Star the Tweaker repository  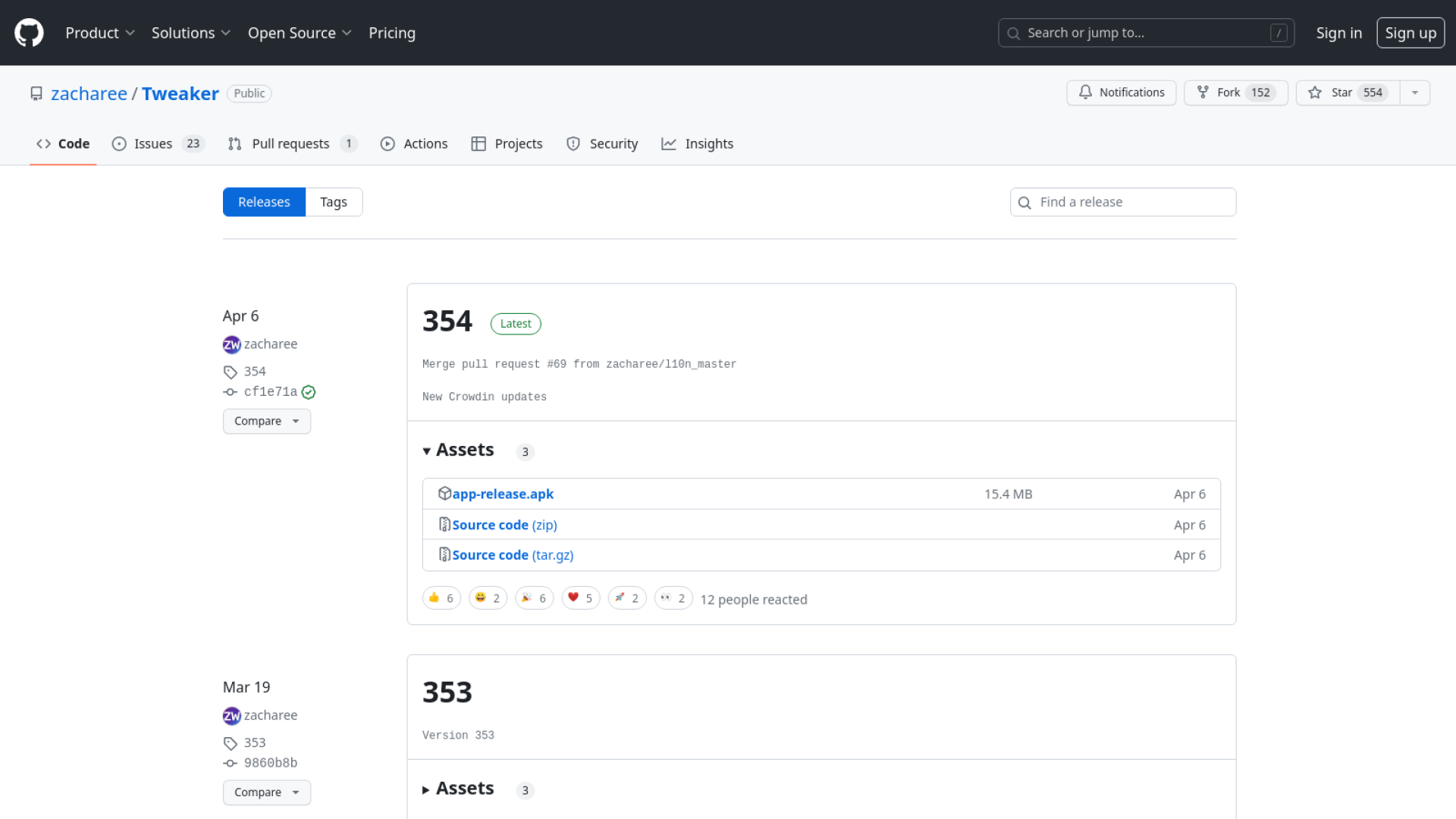(1348, 93)
